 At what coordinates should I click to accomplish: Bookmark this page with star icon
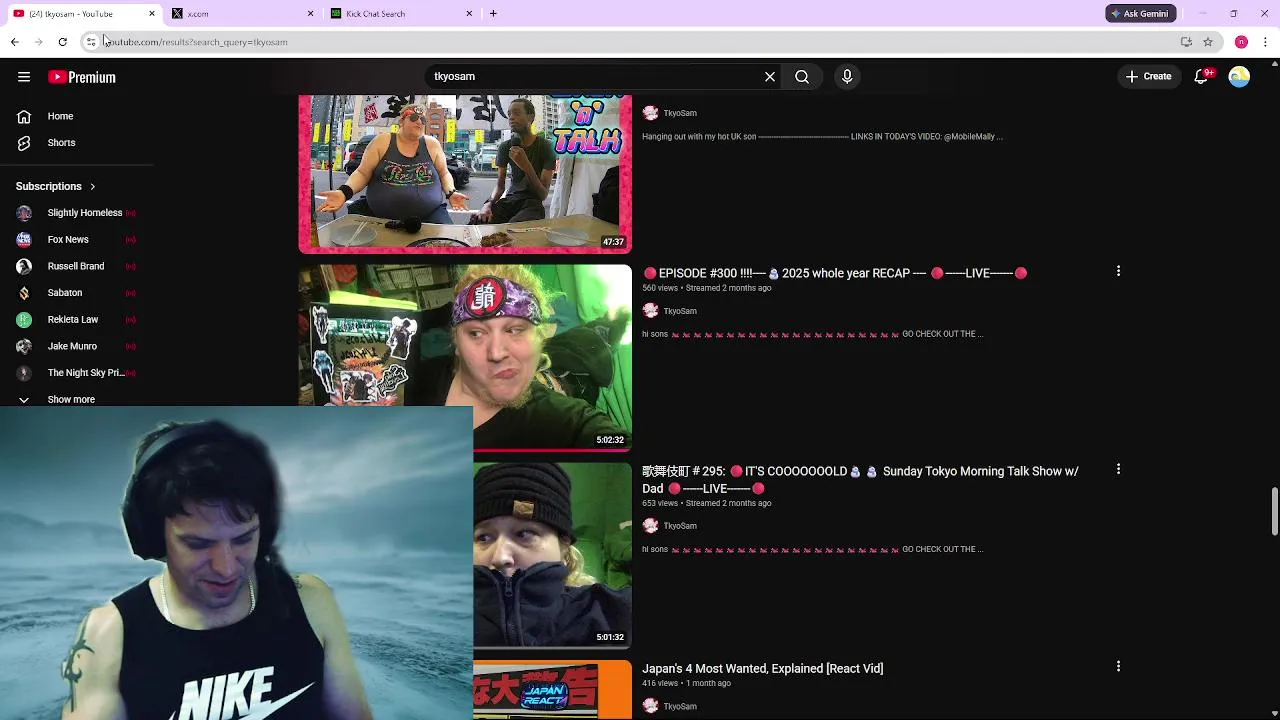1208,42
